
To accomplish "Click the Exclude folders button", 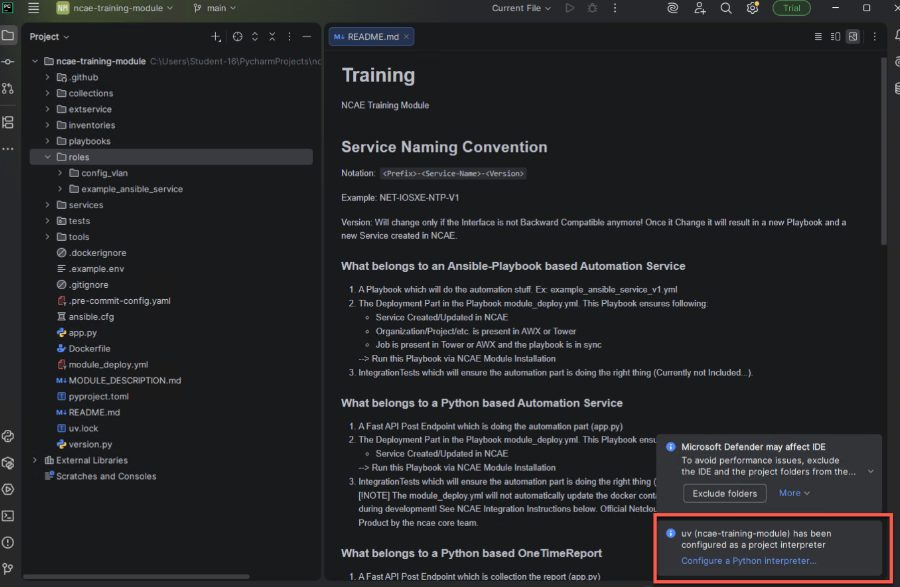I will [x=724, y=493].
